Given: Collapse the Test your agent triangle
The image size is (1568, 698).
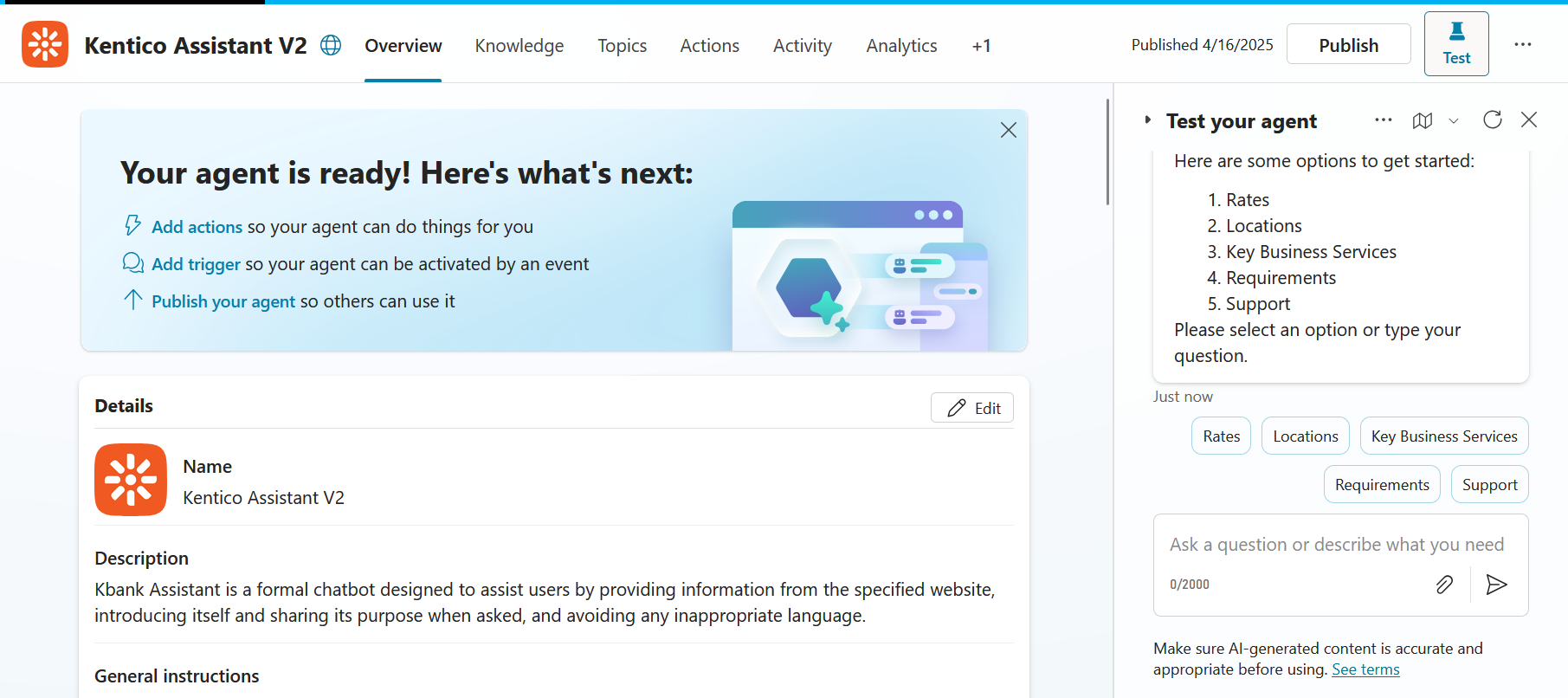Looking at the screenshot, I should [1148, 120].
